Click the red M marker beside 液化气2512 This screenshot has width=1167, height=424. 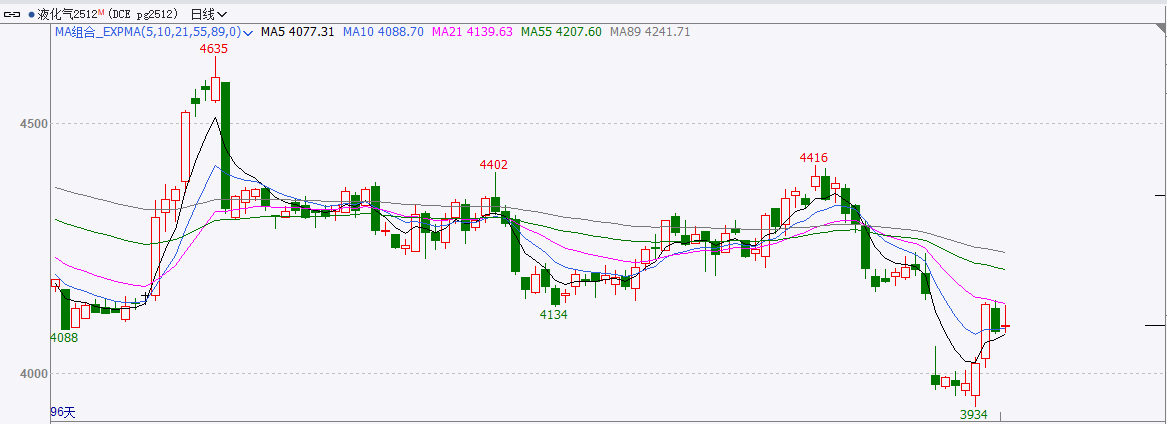point(102,12)
